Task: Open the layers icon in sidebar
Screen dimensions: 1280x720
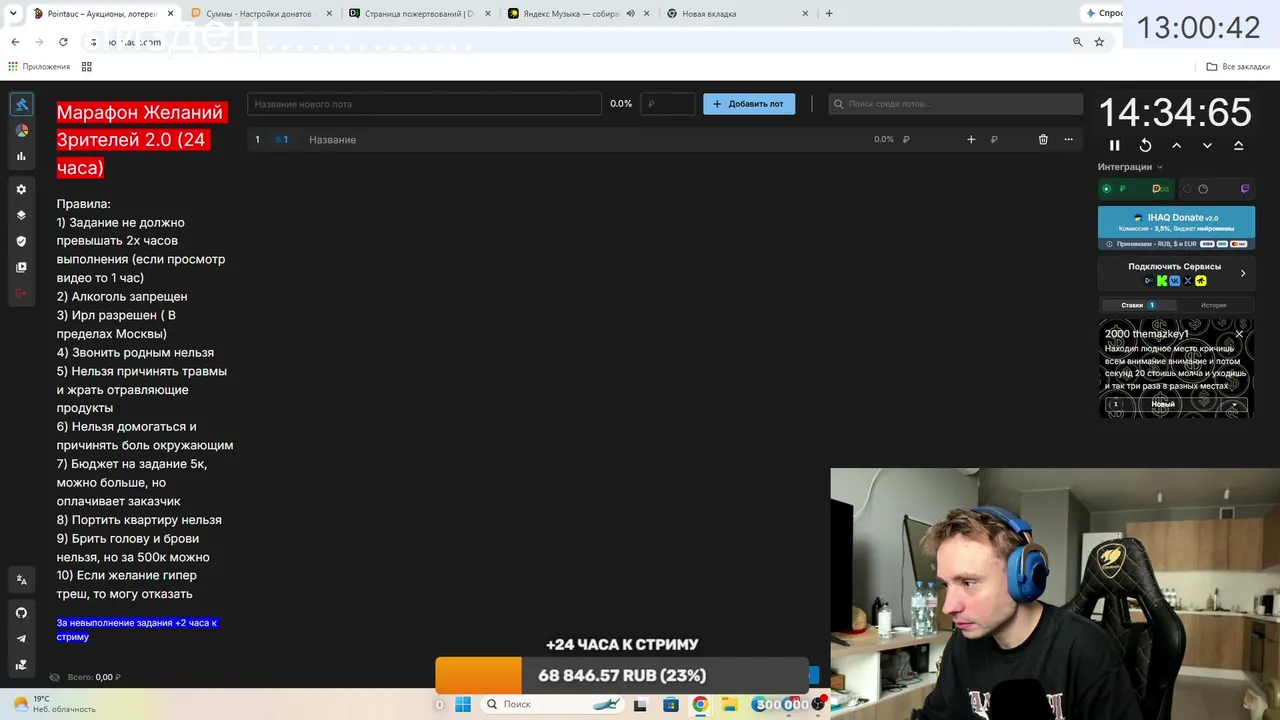Action: (21, 215)
